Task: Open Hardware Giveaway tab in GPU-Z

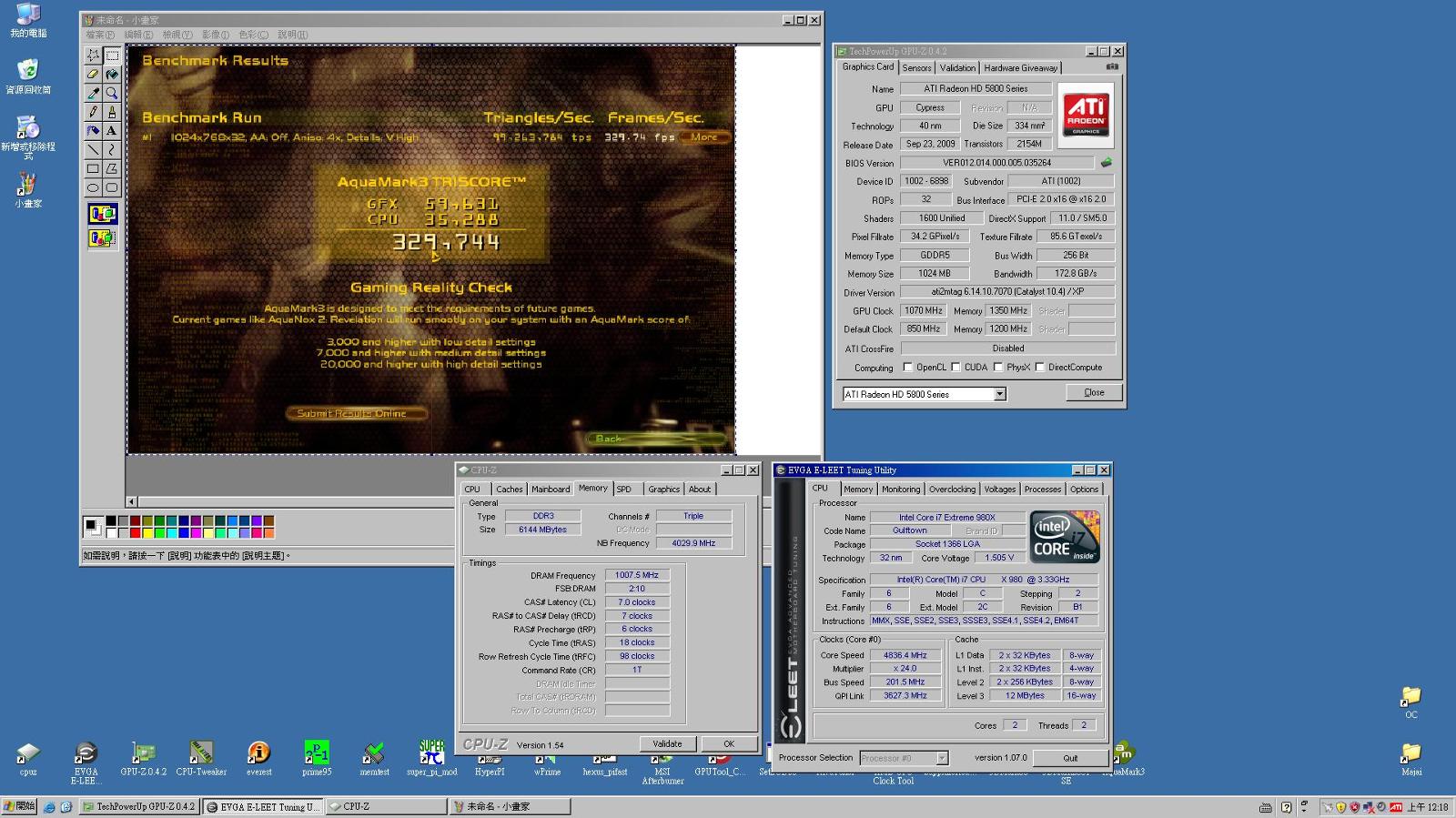Action: click(1020, 68)
